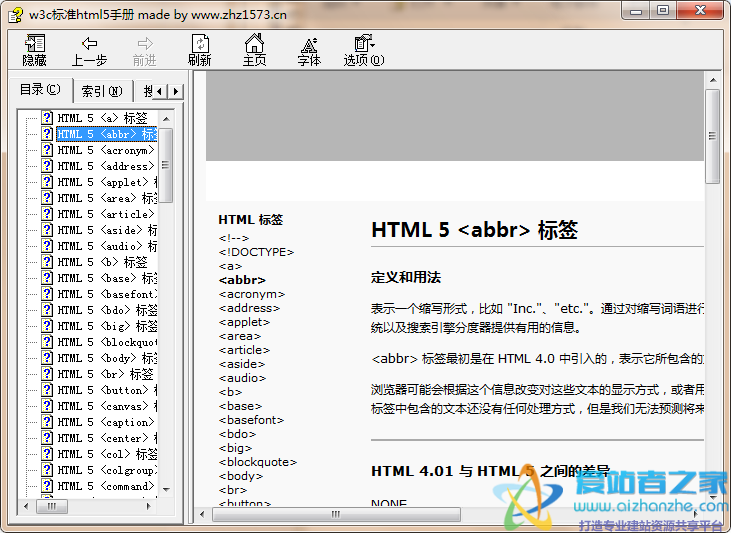This screenshot has width=731, height=533.
Task: Open the <!--> link in HTML 标签 list
Action: coord(234,238)
